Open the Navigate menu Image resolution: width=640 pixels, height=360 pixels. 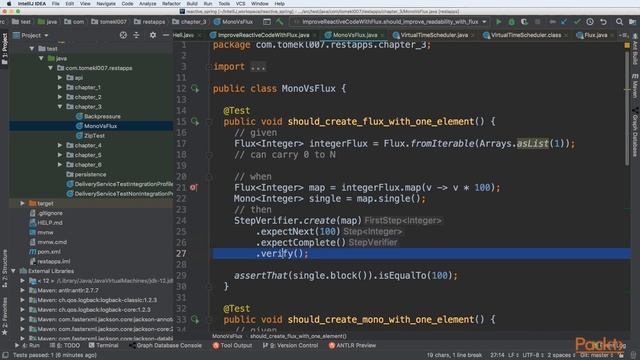tap(106, 4)
